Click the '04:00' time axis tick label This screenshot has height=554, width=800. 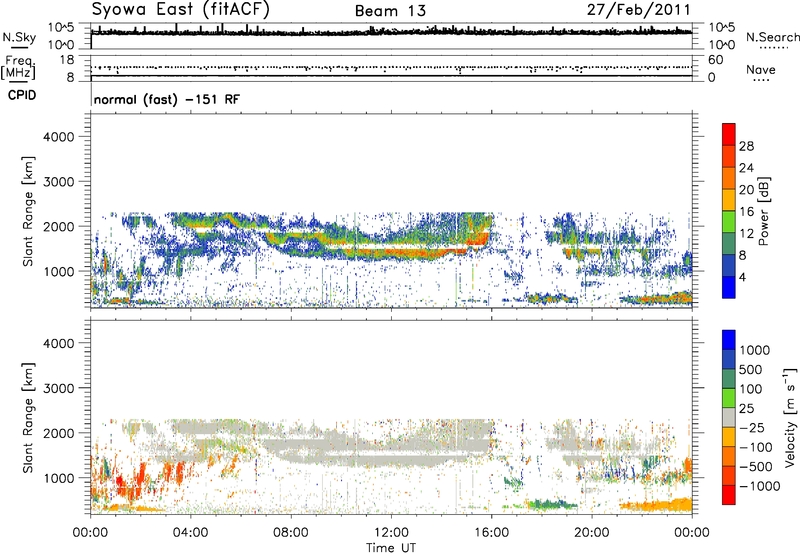190,533
